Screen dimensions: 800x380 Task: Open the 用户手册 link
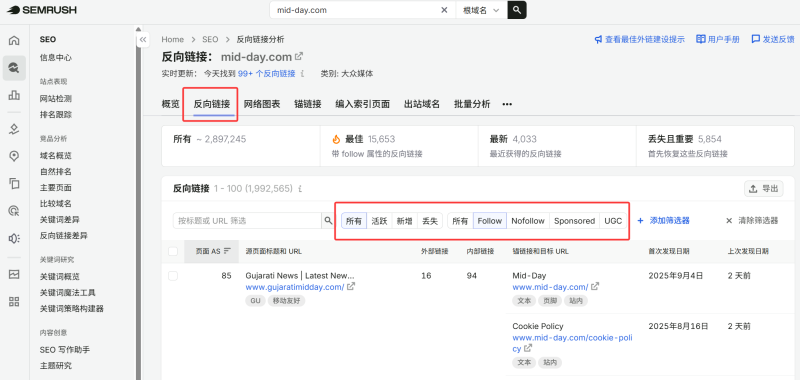point(718,39)
